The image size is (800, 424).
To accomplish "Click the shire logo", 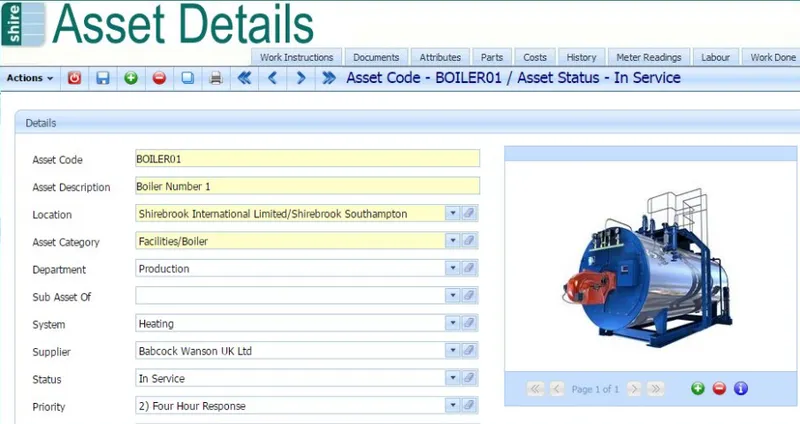I will 23,24.
